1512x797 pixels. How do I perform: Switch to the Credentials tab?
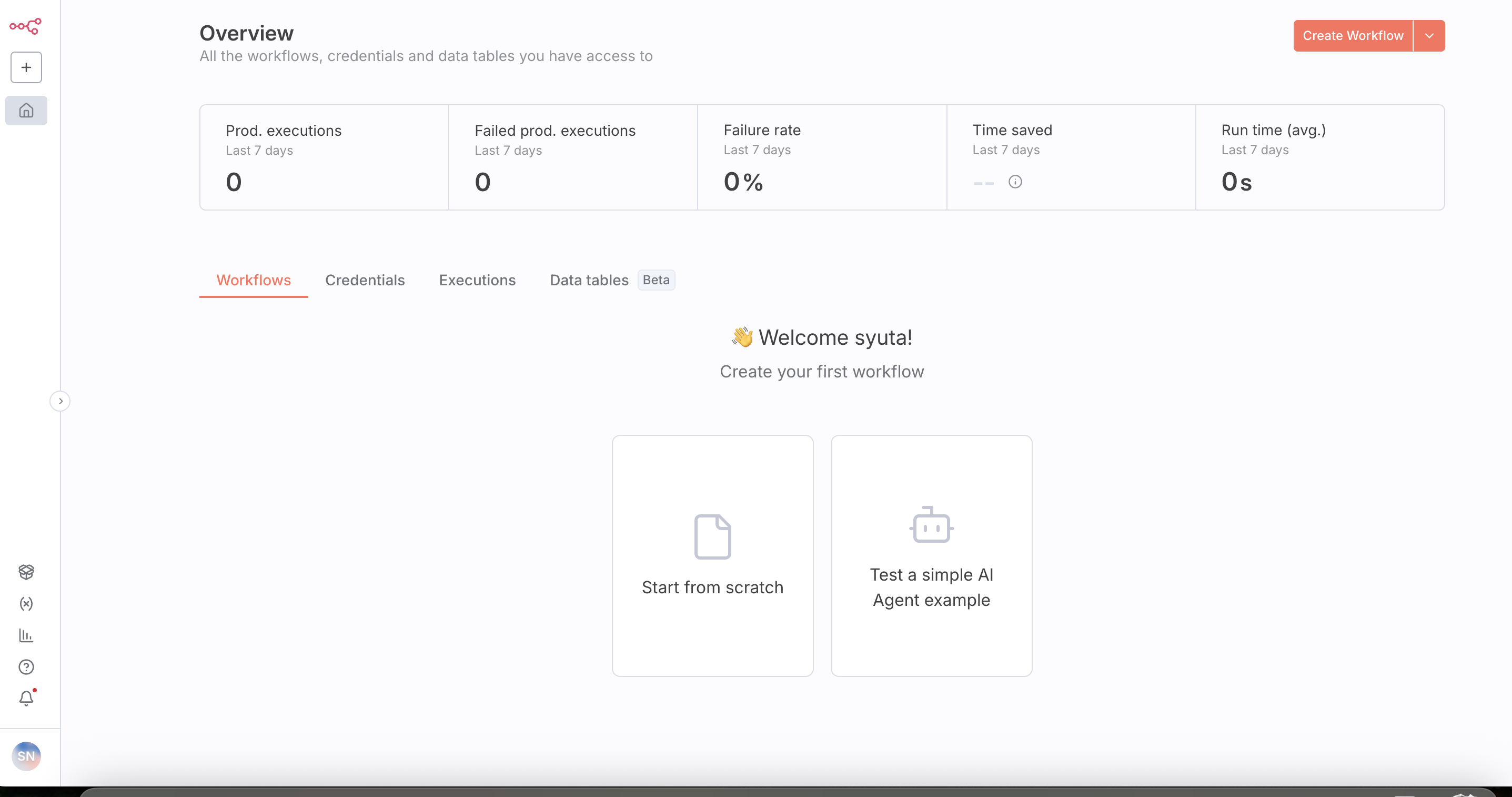[365, 280]
